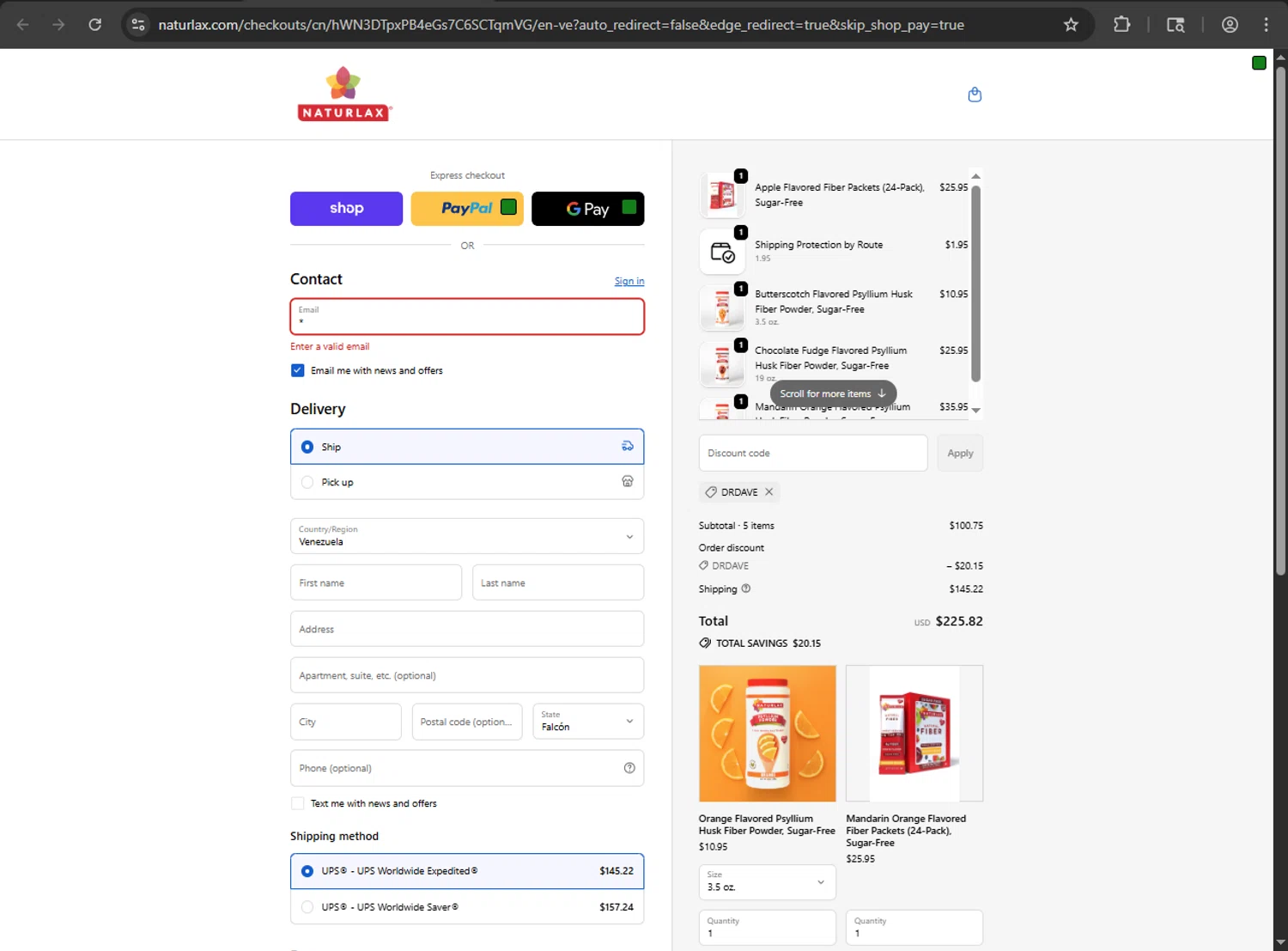
Task: Select Pick up delivery option
Action: (467, 482)
